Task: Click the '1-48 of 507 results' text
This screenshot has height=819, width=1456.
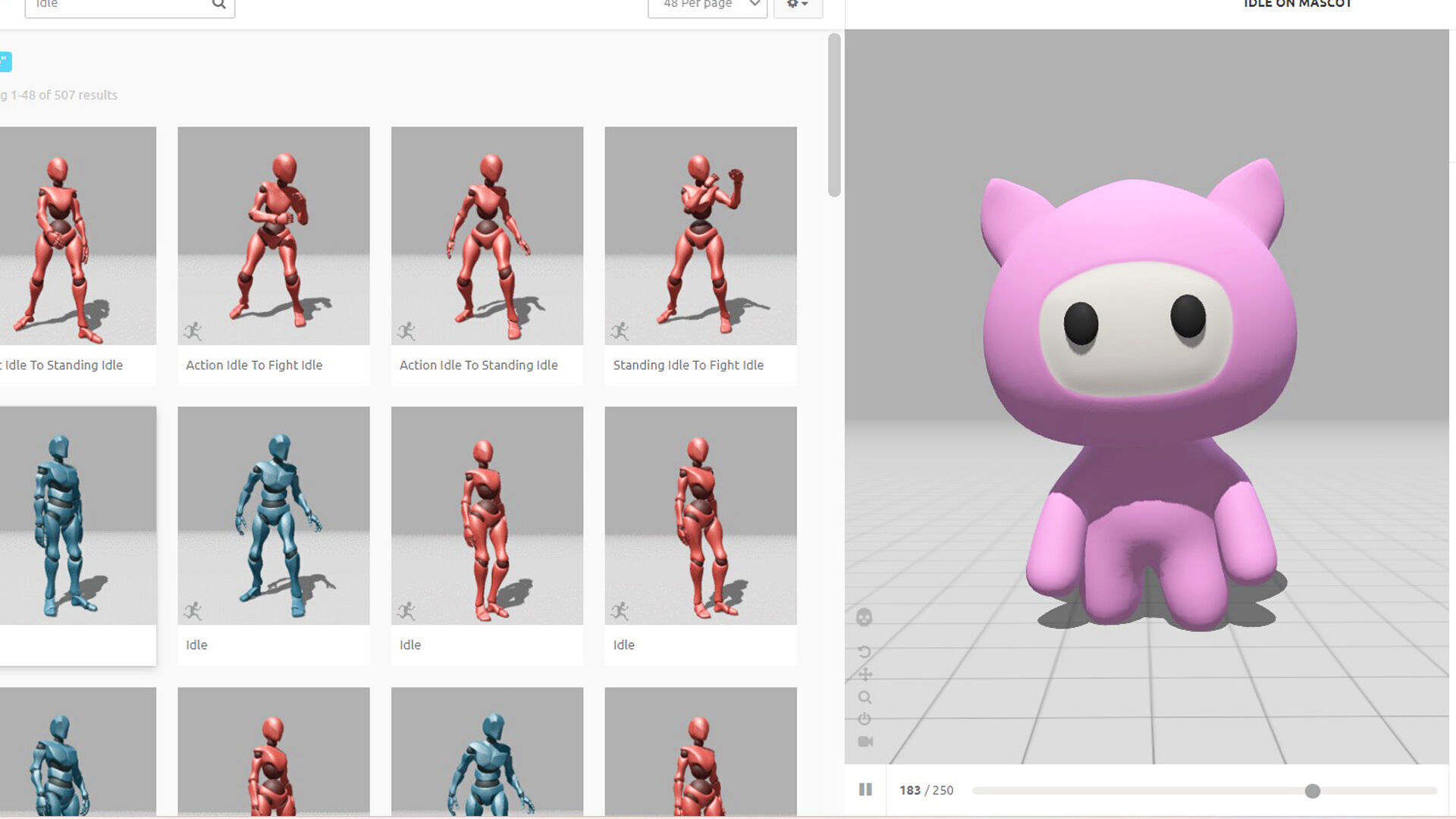Action: click(64, 95)
